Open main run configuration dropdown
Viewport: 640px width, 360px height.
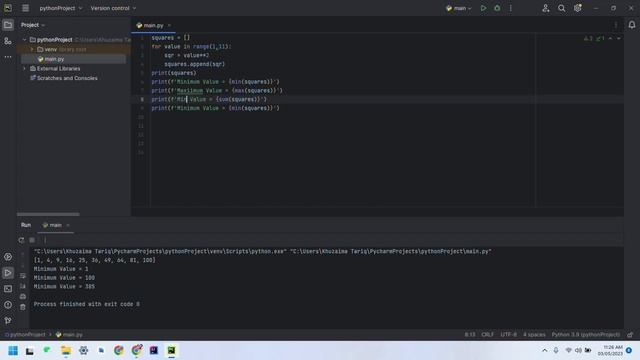point(459,8)
